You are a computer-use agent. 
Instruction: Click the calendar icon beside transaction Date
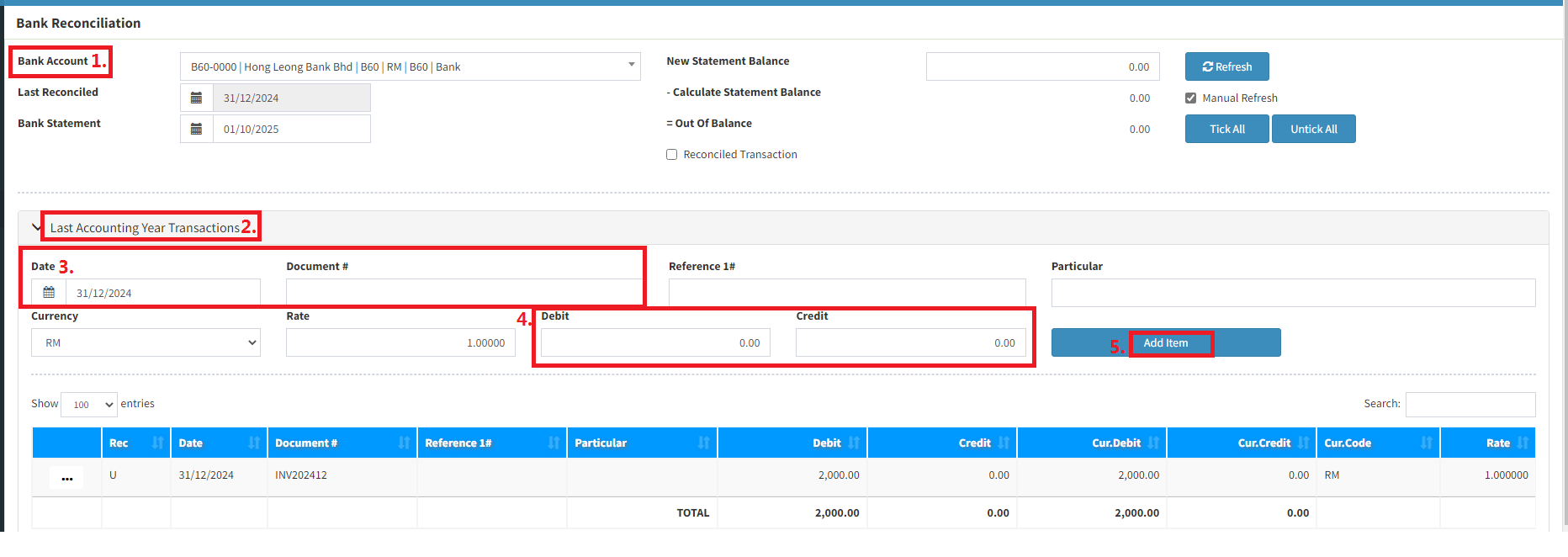tap(49, 293)
